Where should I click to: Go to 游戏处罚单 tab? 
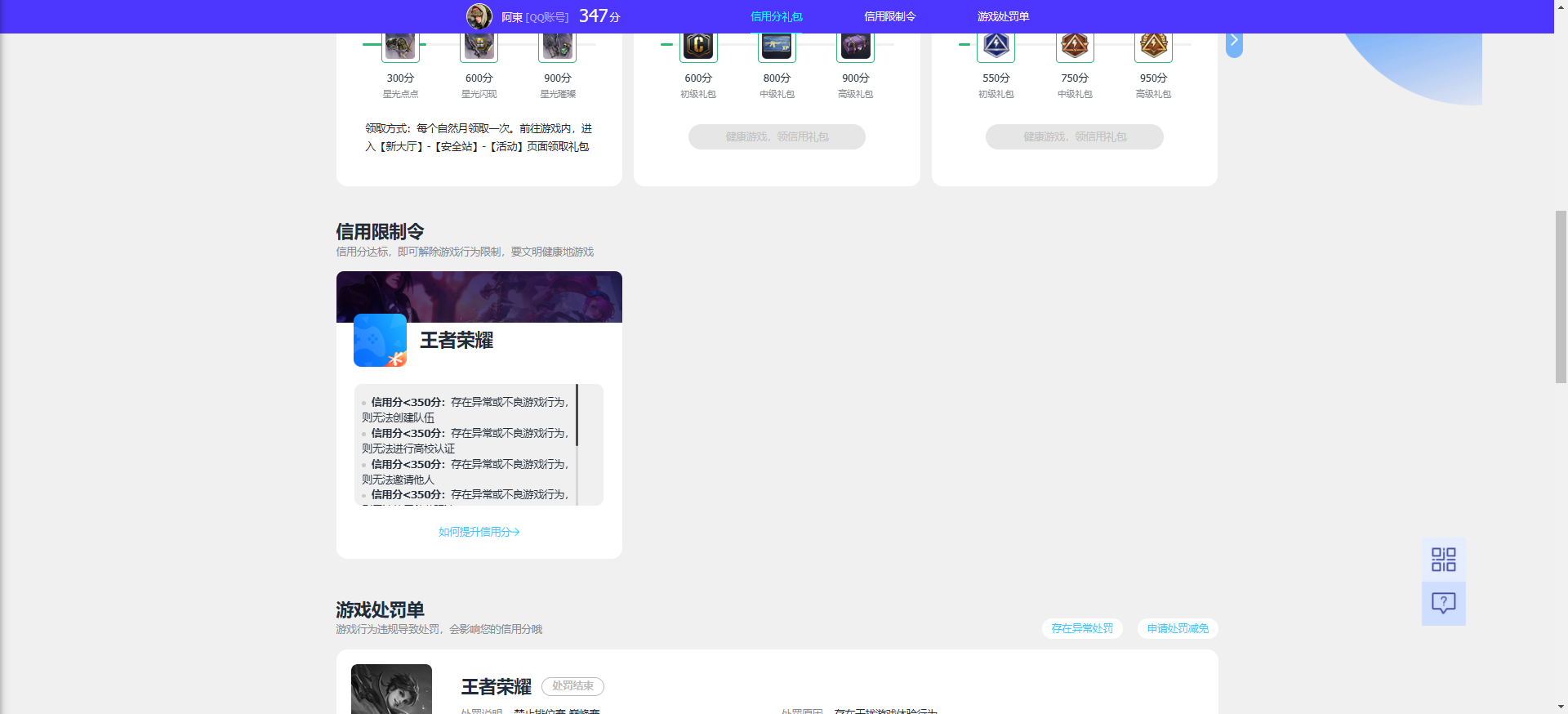pos(1003,16)
